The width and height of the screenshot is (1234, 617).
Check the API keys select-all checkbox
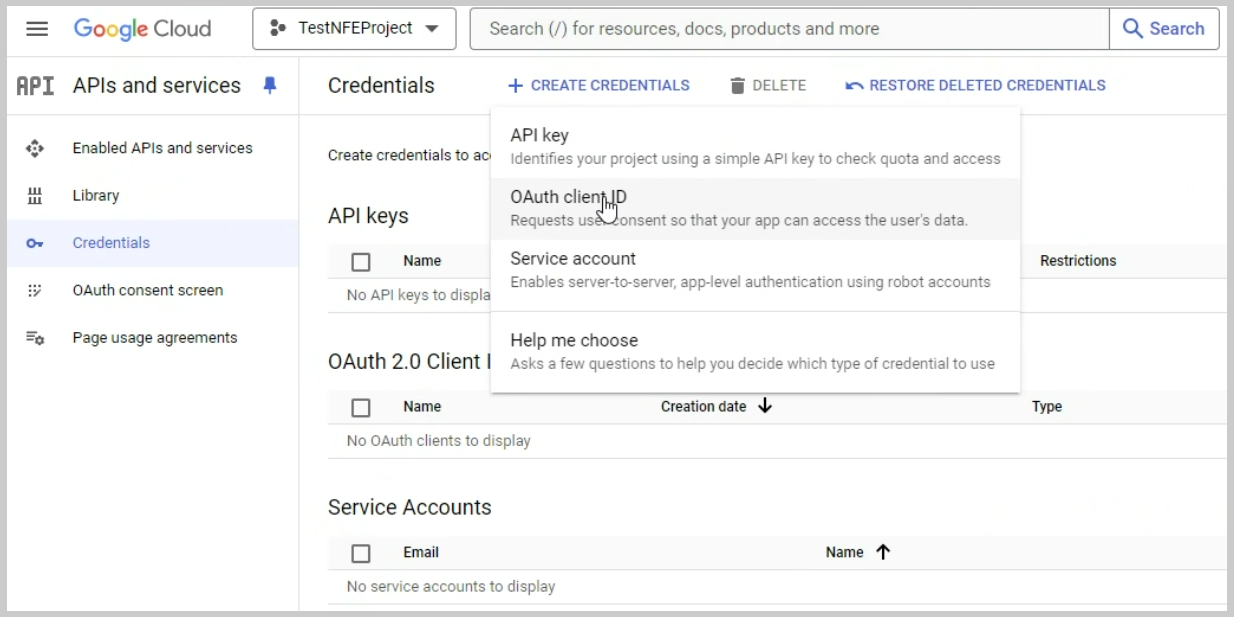pyautogui.click(x=361, y=262)
